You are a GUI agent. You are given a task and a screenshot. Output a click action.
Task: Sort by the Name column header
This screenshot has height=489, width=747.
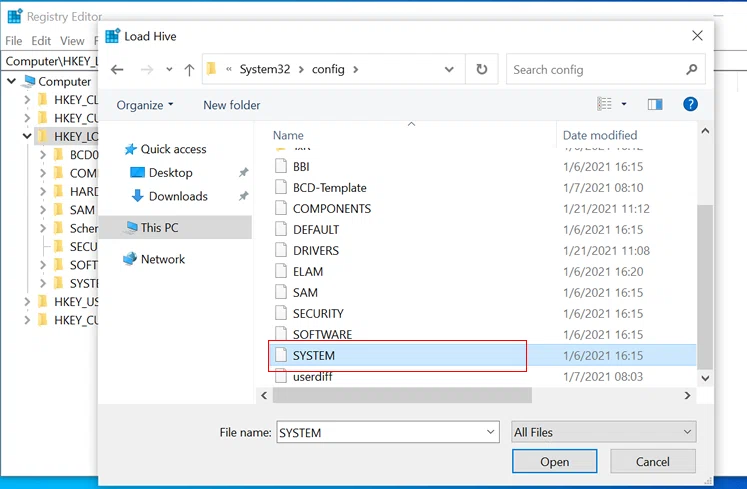coord(288,135)
